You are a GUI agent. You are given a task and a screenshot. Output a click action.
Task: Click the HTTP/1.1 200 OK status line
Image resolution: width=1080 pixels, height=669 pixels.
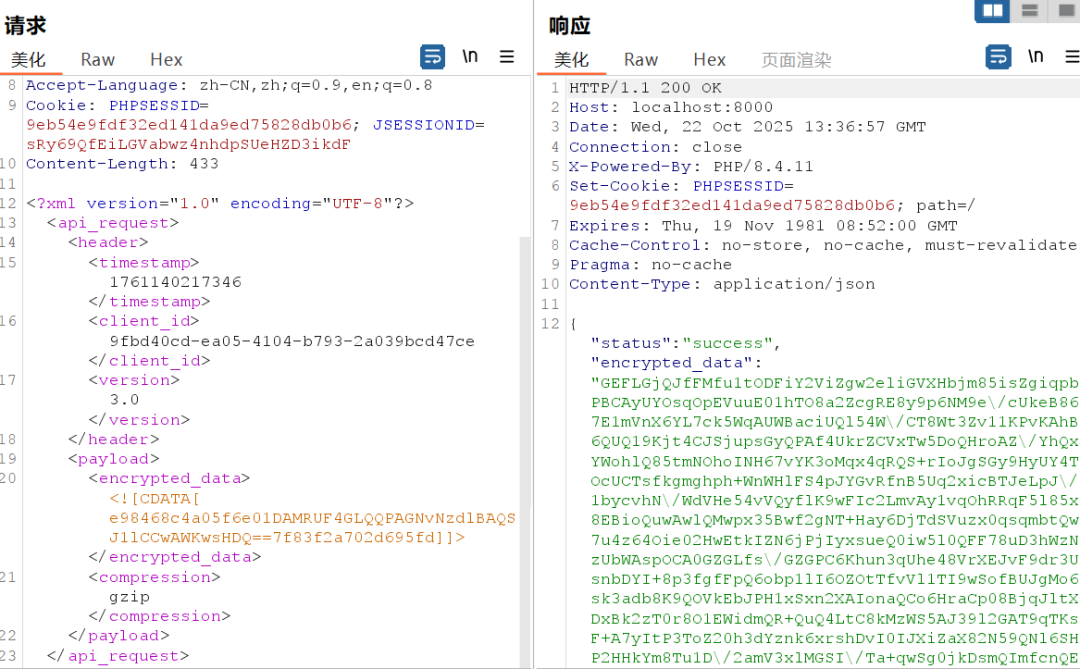645,88
